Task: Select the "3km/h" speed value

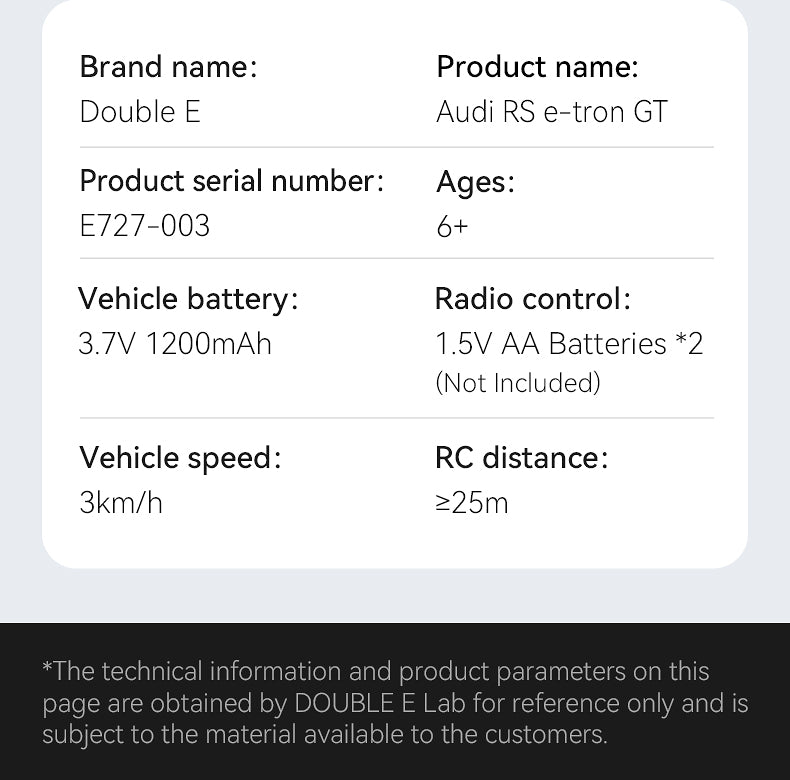Action: (x=121, y=502)
